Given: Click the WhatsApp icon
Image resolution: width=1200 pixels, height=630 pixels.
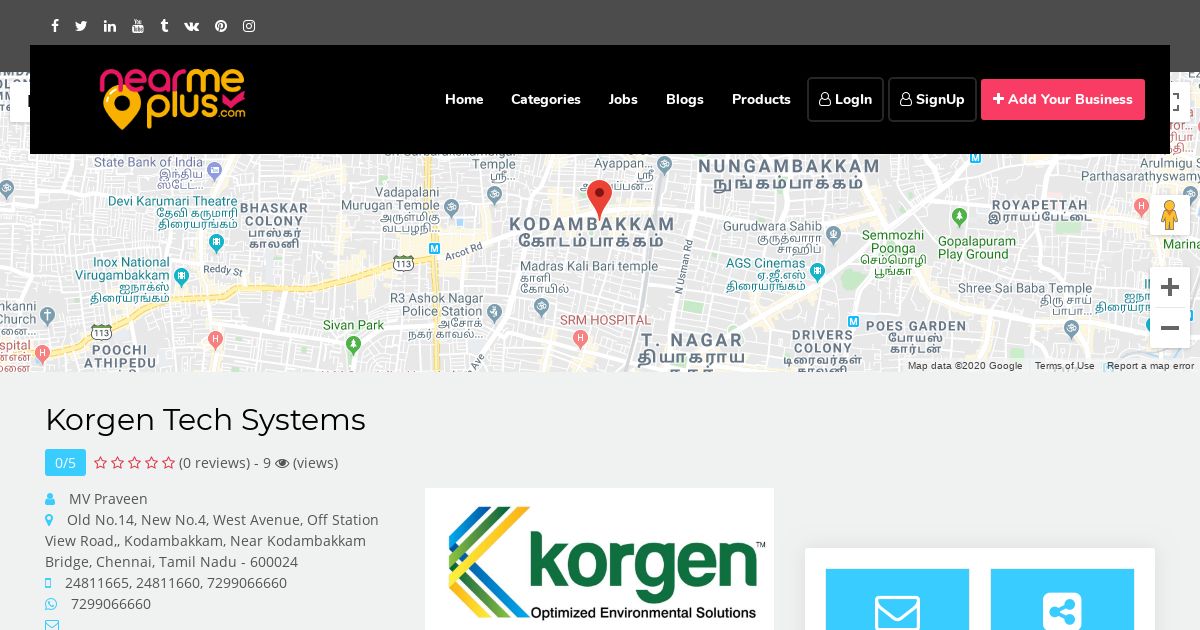Looking at the screenshot, I should 51,604.
